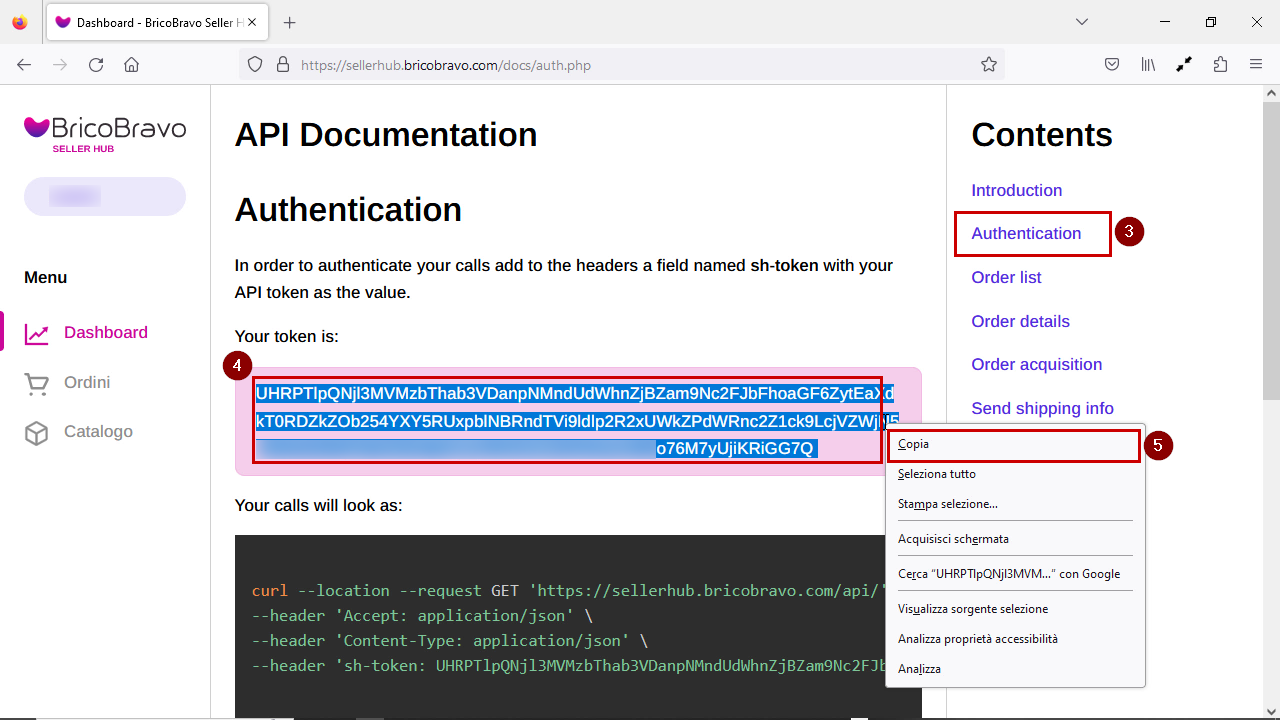Click the 'Content-Type: application/json' code line

pos(450,640)
